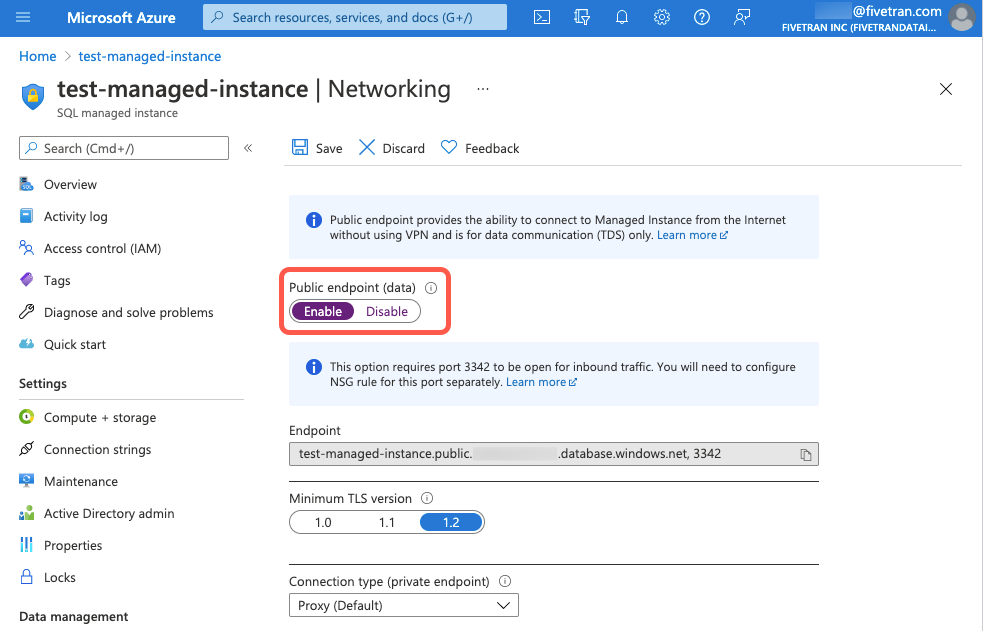983x631 pixels.
Task: Click the Access control people icon
Action: click(x=26, y=248)
